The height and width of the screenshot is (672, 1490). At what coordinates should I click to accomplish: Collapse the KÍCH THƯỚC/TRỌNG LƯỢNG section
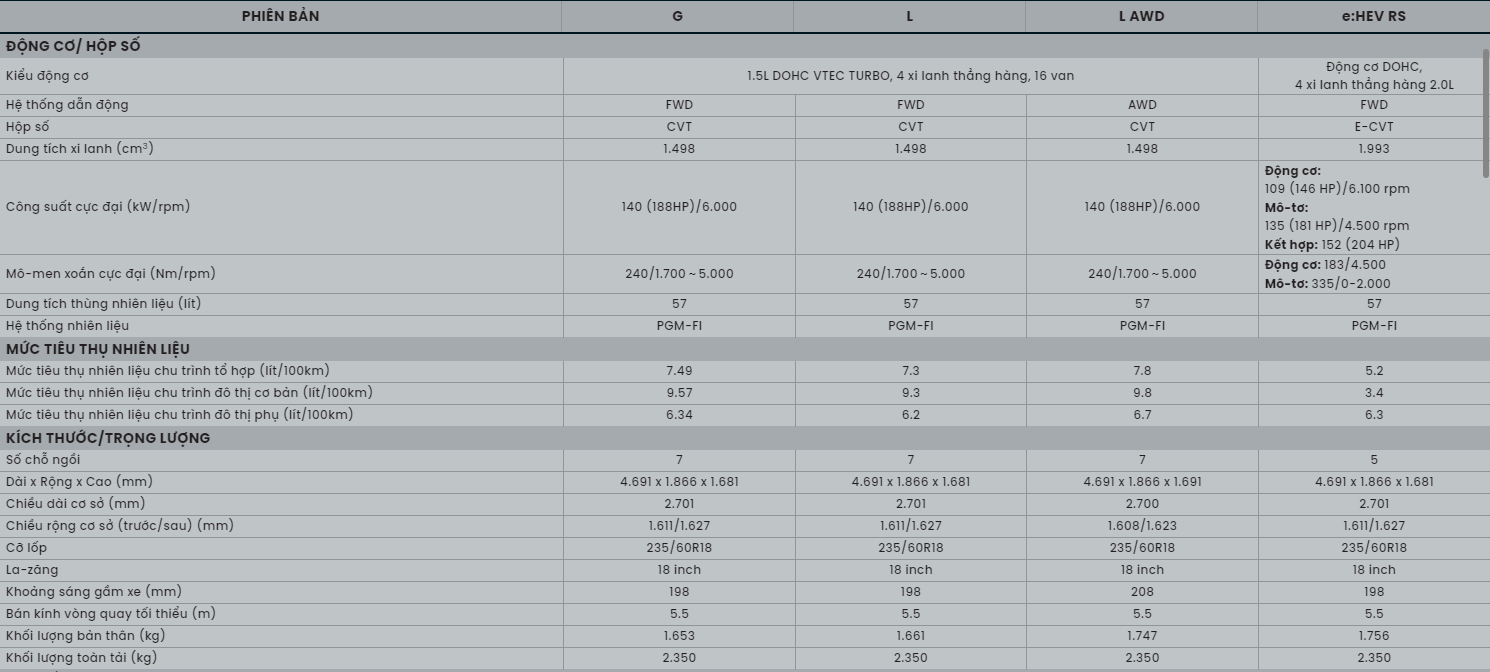[108, 438]
